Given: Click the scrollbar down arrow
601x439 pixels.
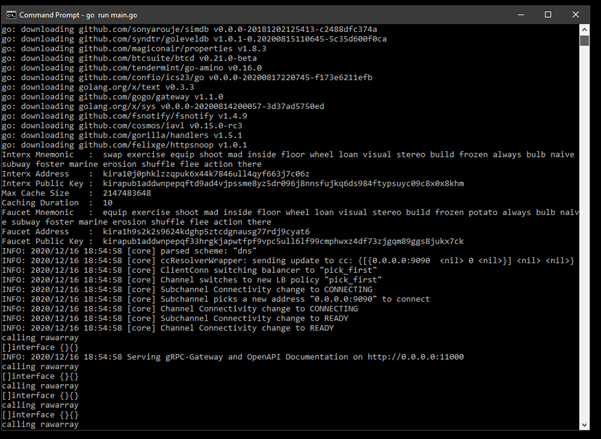Looking at the screenshot, I should [x=584, y=425].
